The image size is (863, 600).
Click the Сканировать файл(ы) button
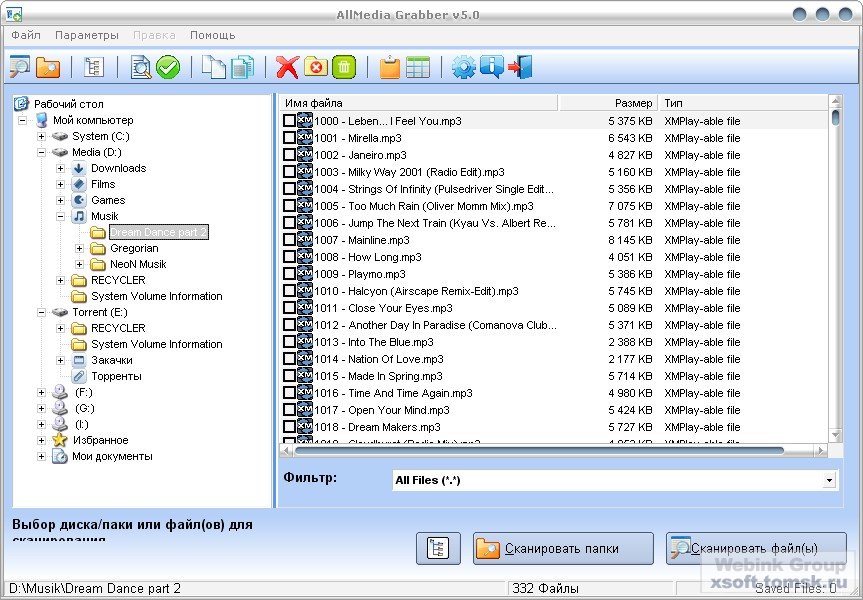pos(755,548)
